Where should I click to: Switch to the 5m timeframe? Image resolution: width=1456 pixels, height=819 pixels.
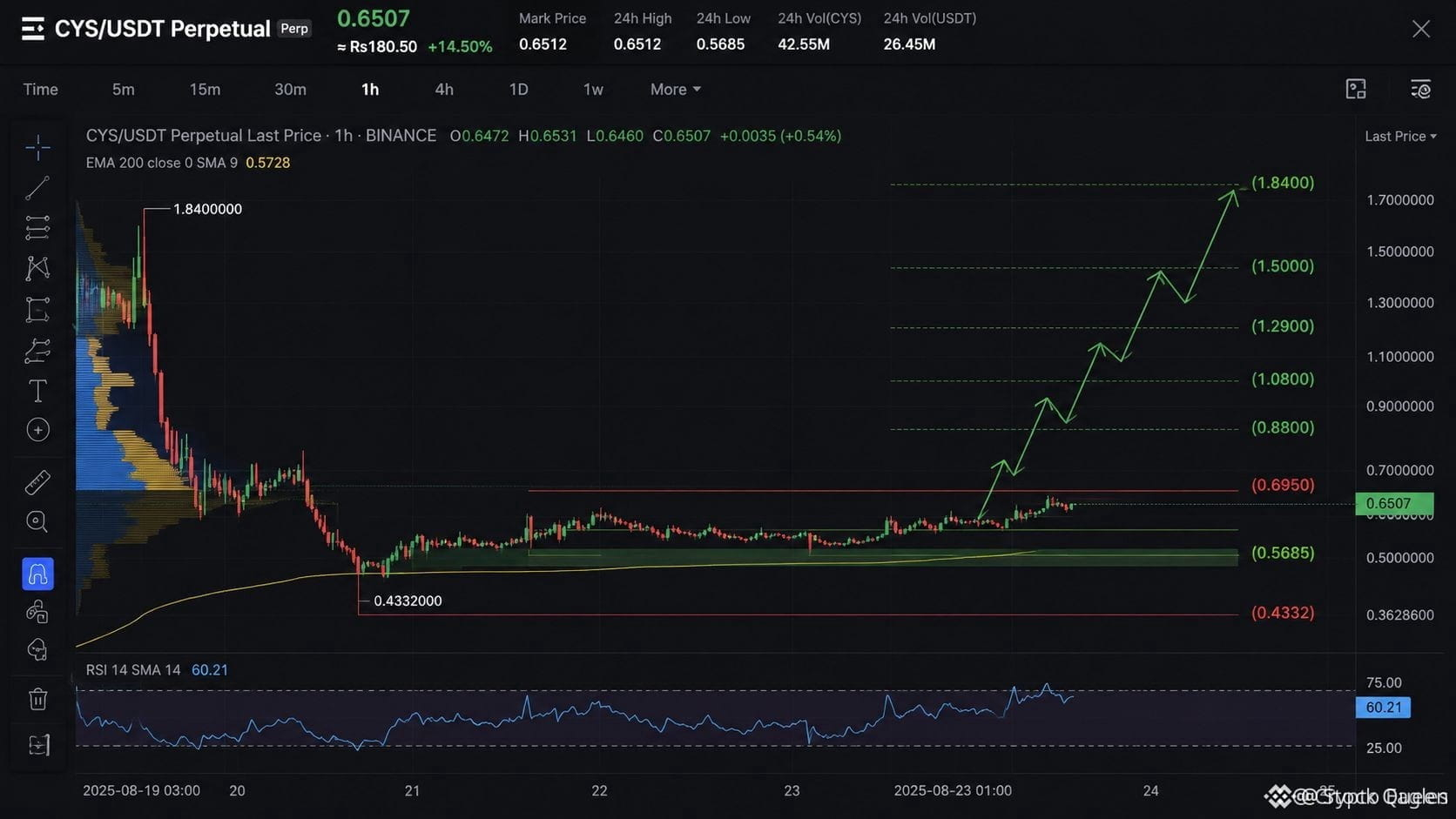pos(124,90)
